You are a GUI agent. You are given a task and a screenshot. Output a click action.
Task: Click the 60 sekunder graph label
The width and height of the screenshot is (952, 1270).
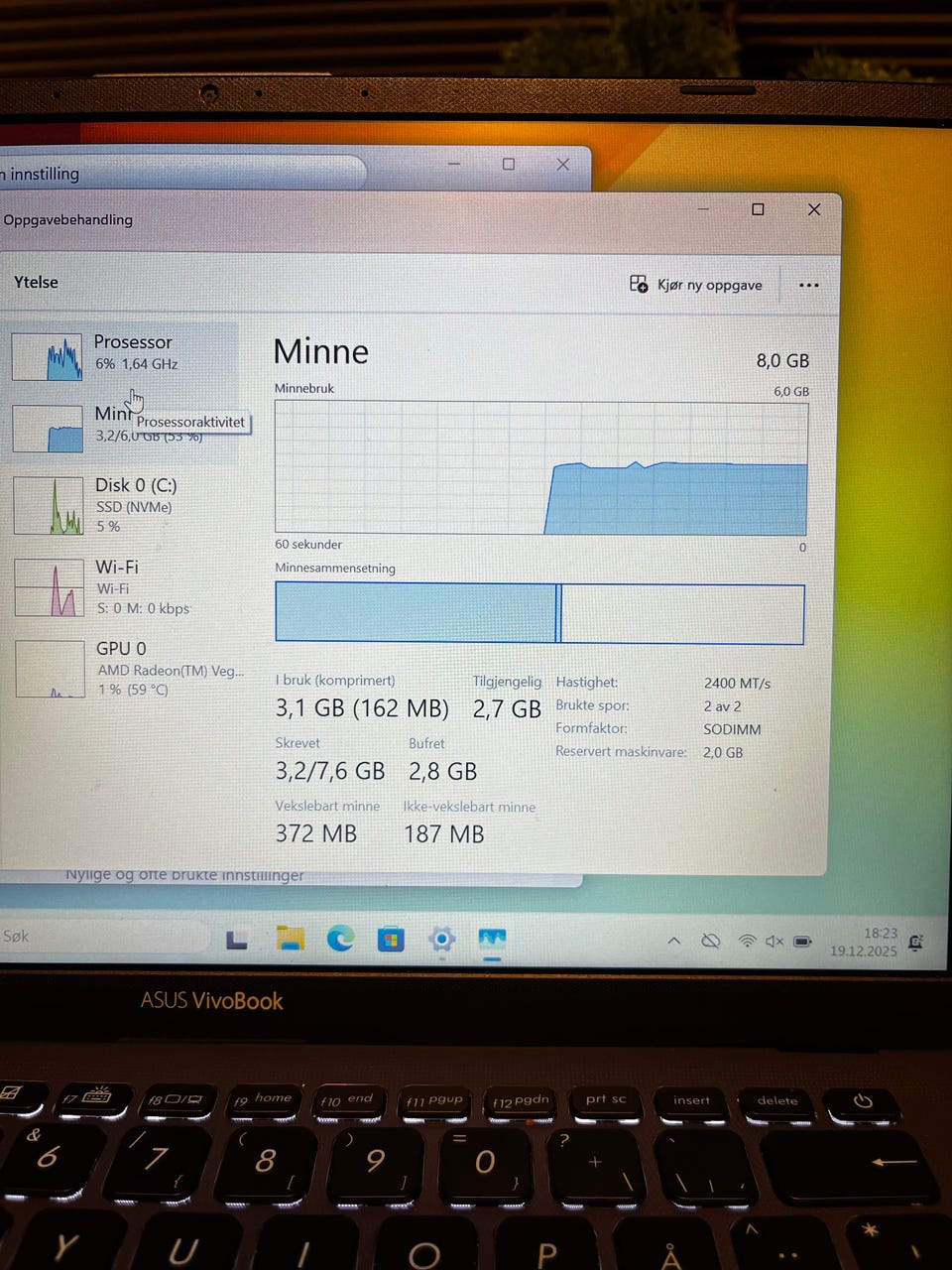coord(308,544)
